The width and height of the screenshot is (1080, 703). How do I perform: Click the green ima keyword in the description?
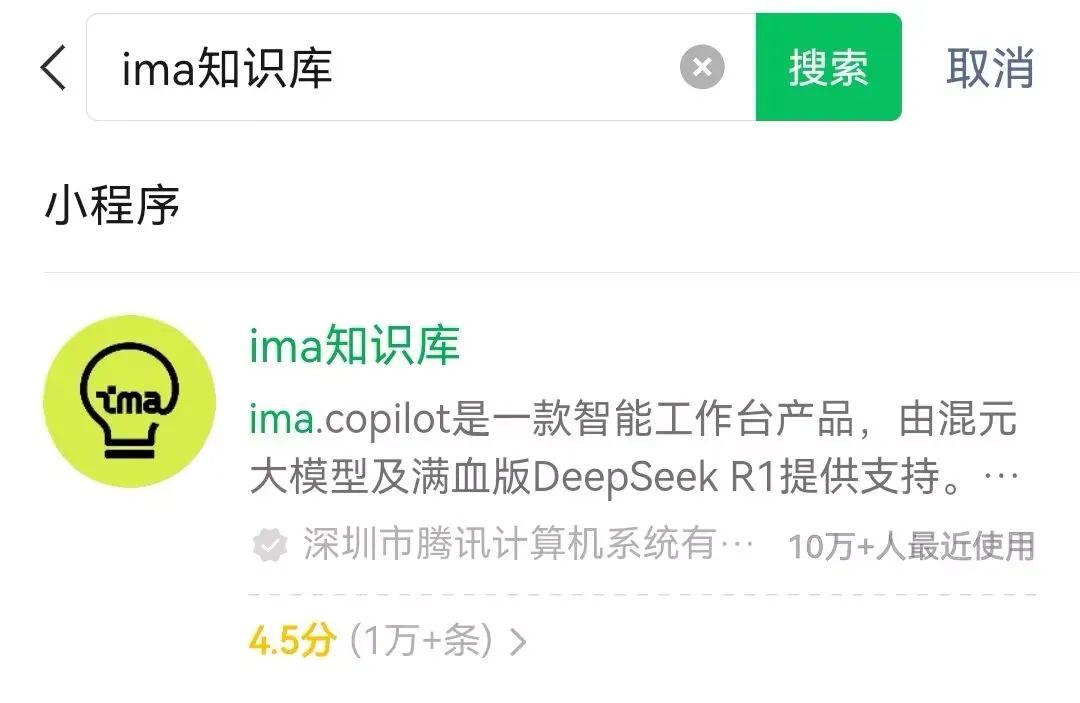tap(282, 419)
